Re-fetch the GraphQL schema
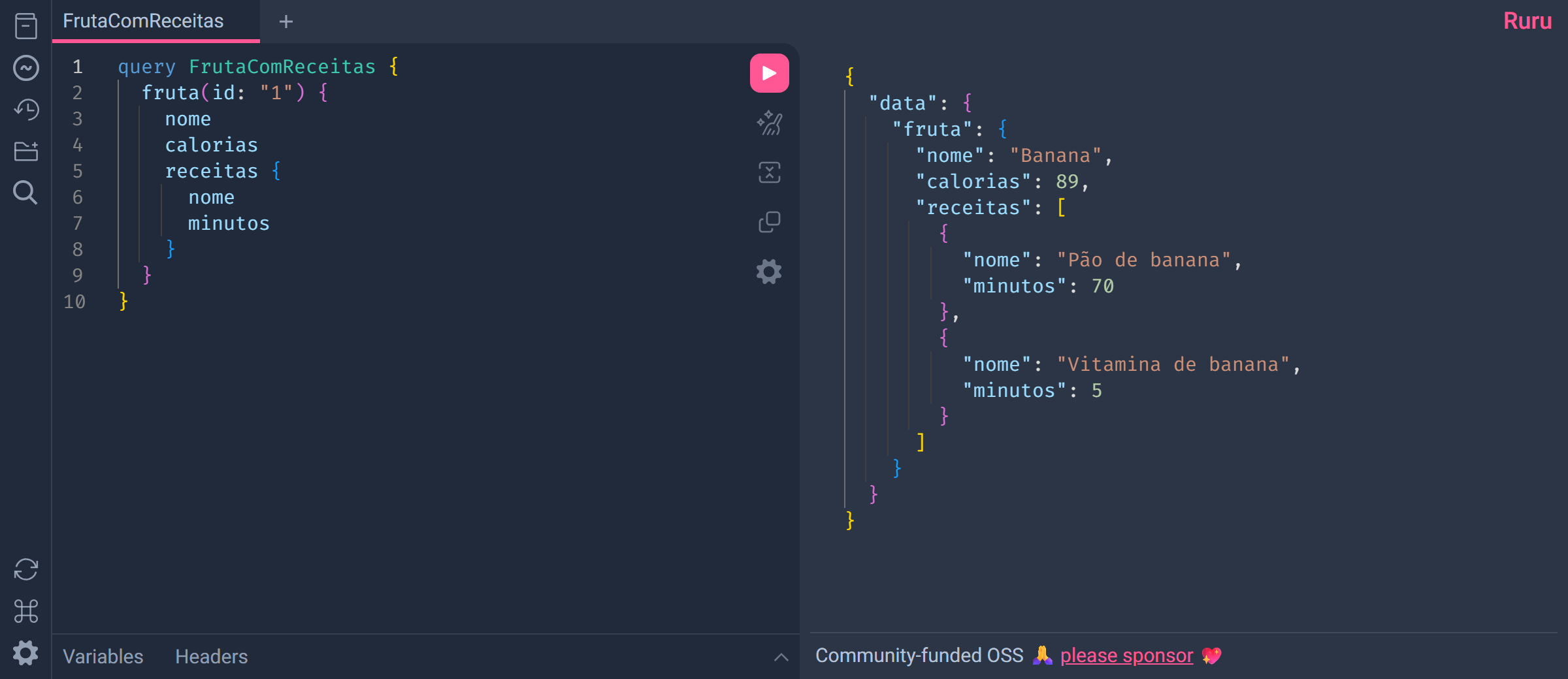 click(26, 569)
